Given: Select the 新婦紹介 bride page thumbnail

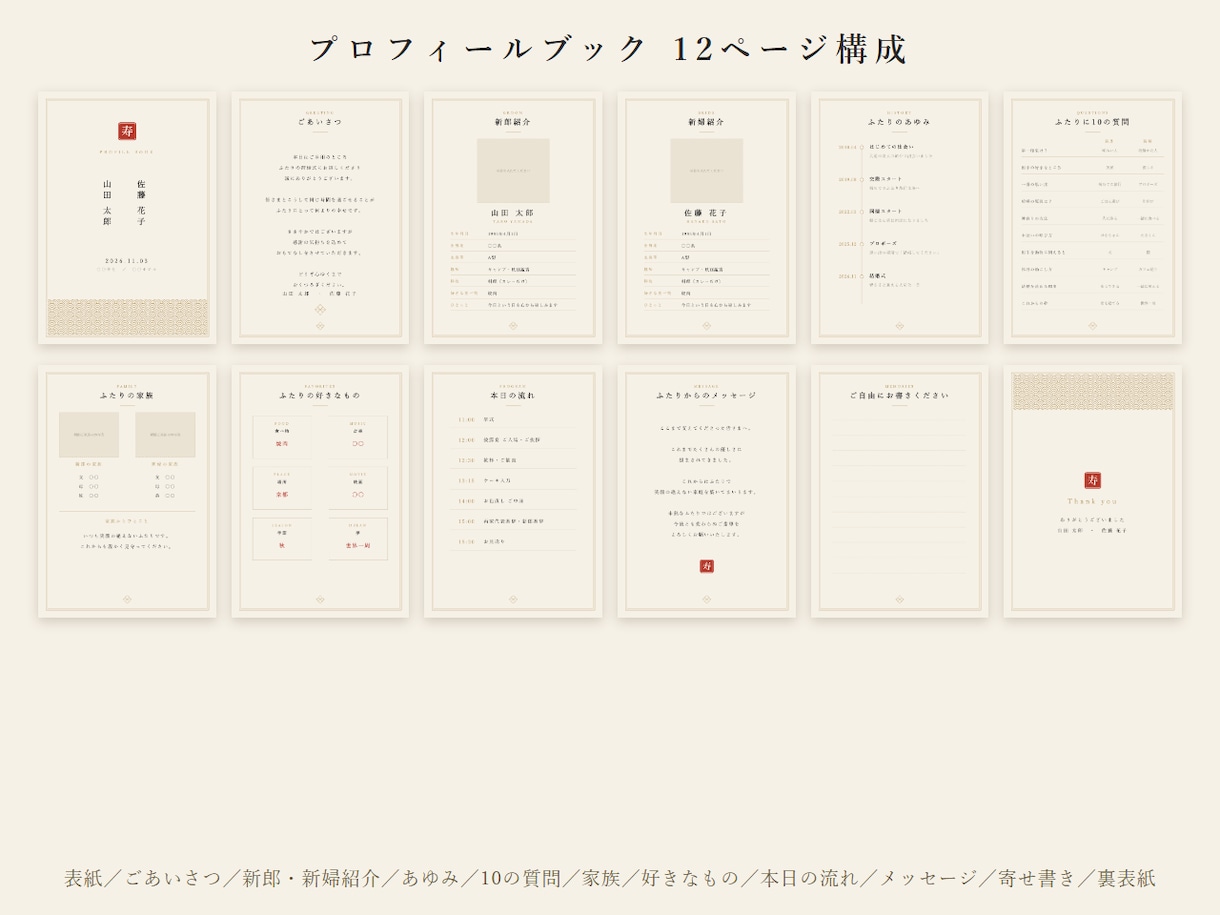Looking at the screenshot, I should tap(706, 218).
